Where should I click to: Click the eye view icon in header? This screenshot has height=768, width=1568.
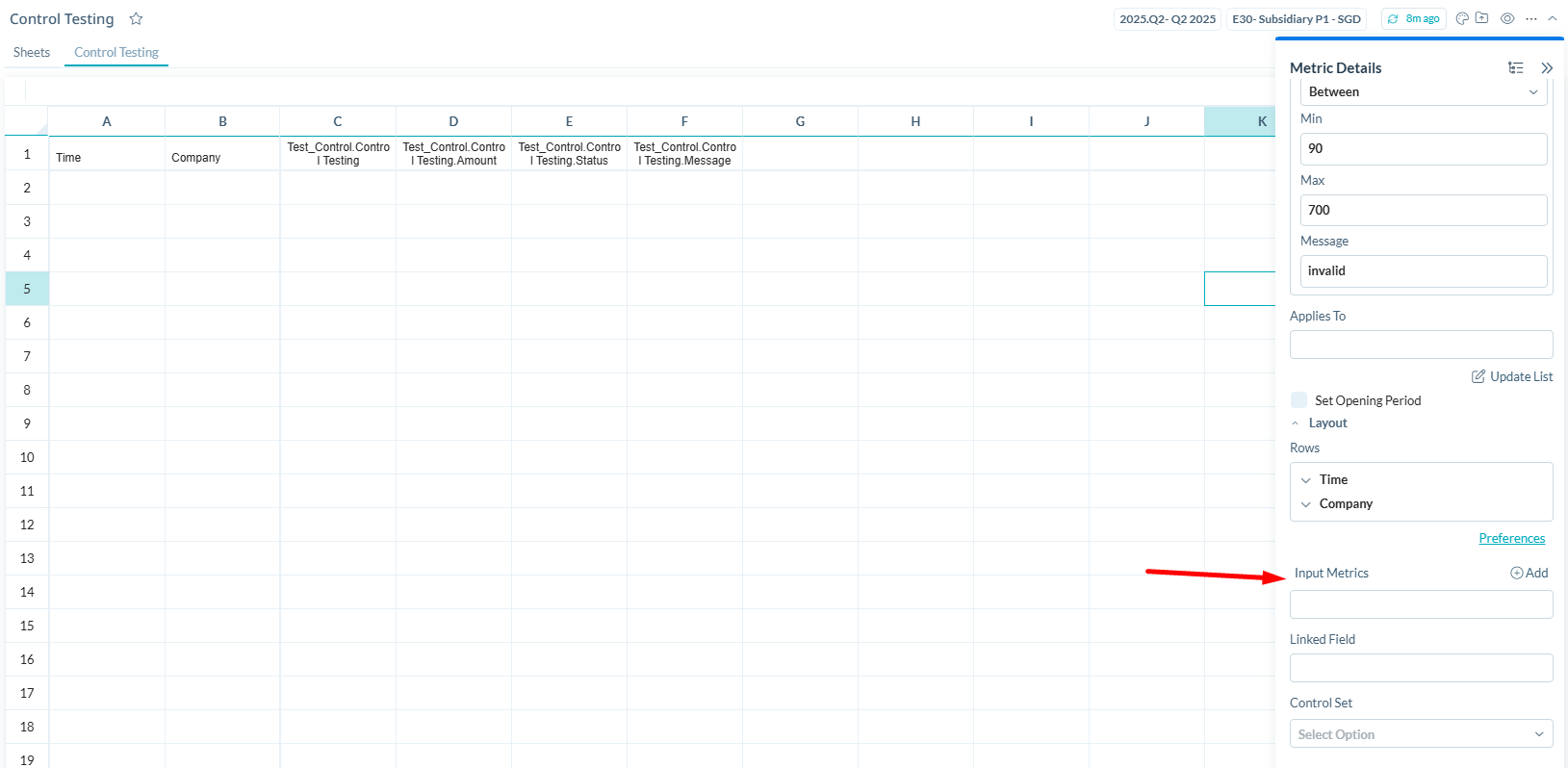coord(1507,18)
